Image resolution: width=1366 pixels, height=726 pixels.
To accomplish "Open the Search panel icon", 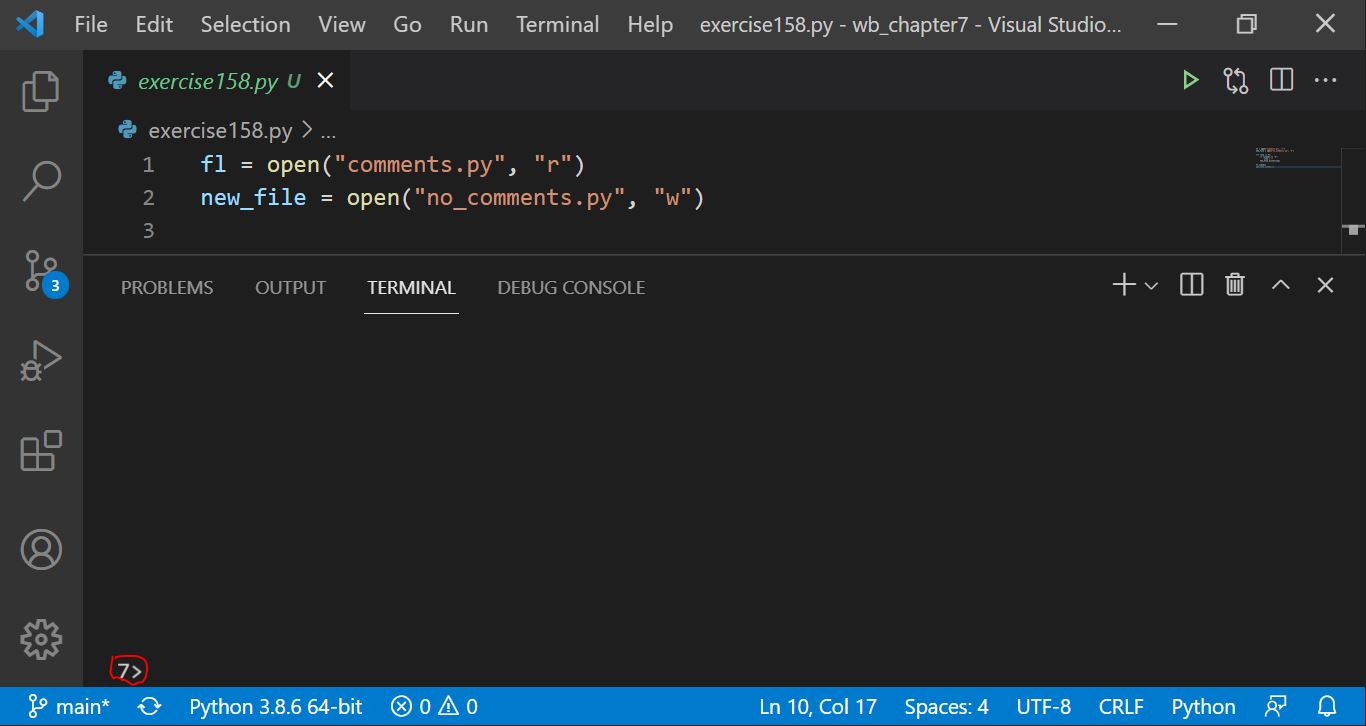I will pyautogui.click(x=41, y=178).
